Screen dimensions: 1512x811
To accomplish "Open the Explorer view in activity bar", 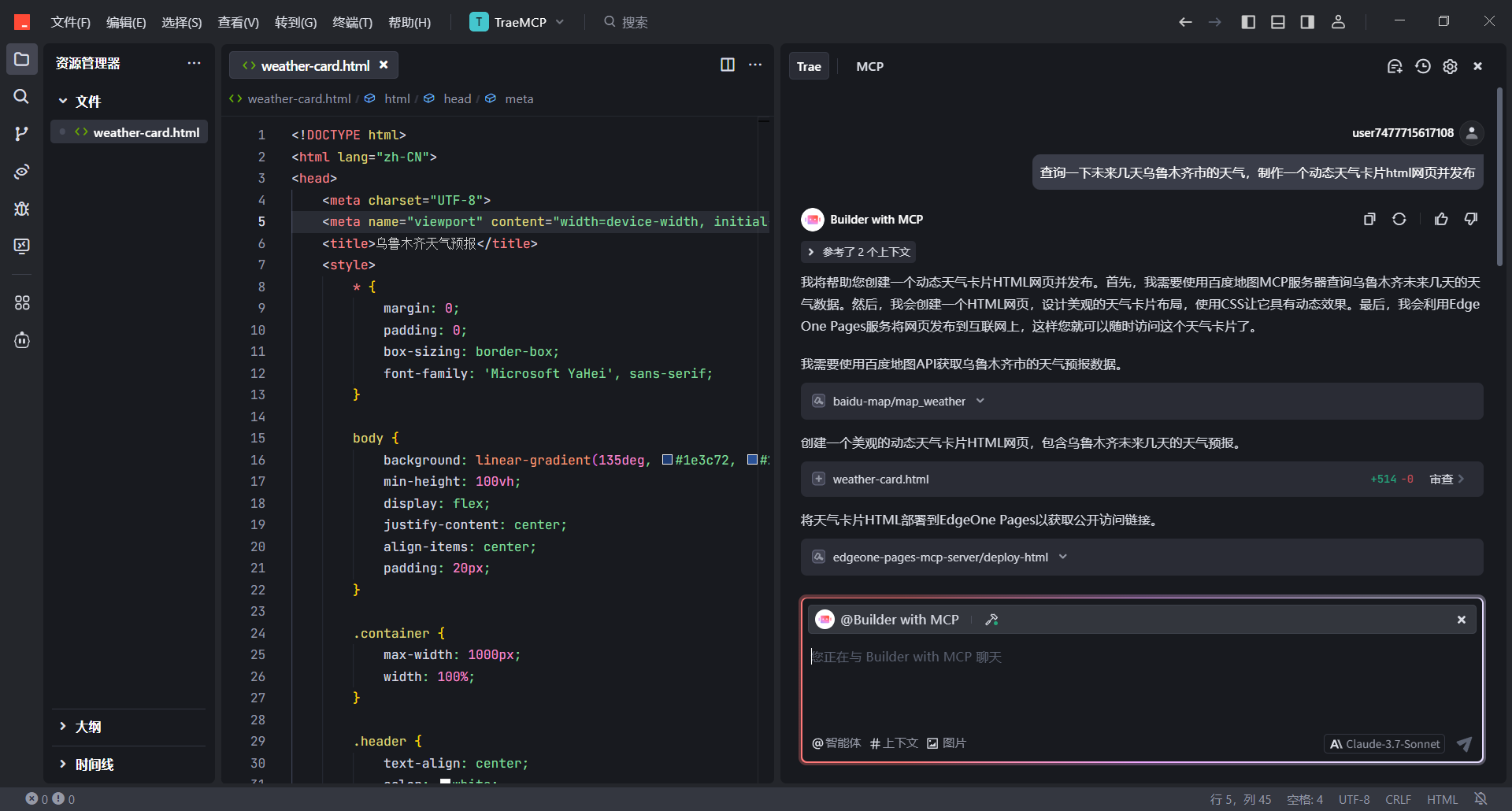I will [x=21, y=59].
